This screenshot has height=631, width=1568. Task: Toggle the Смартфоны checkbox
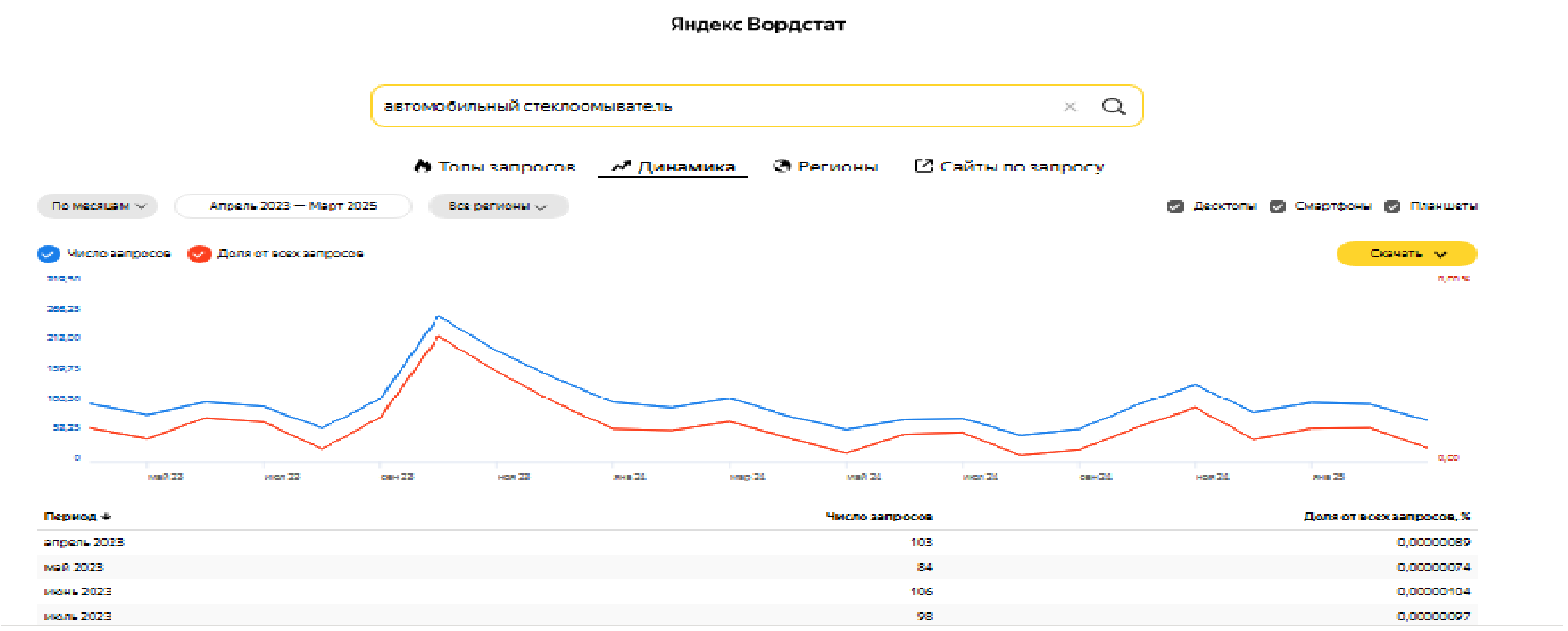1277,206
